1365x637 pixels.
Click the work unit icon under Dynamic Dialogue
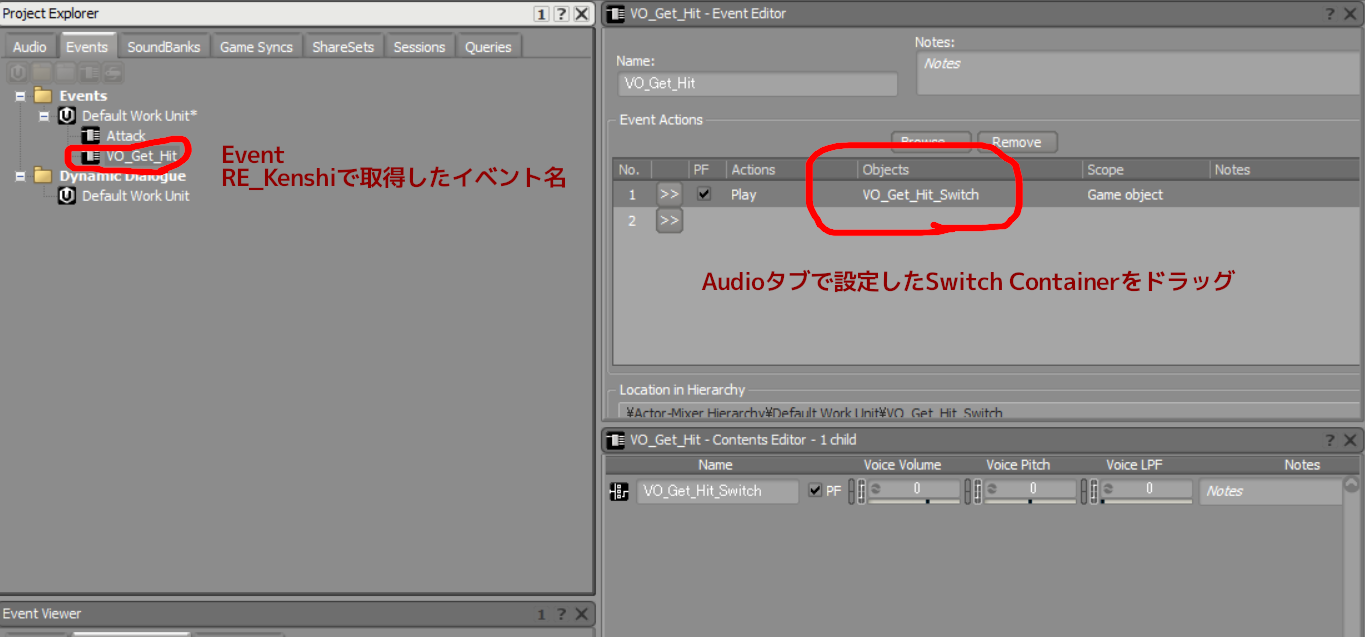67,196
